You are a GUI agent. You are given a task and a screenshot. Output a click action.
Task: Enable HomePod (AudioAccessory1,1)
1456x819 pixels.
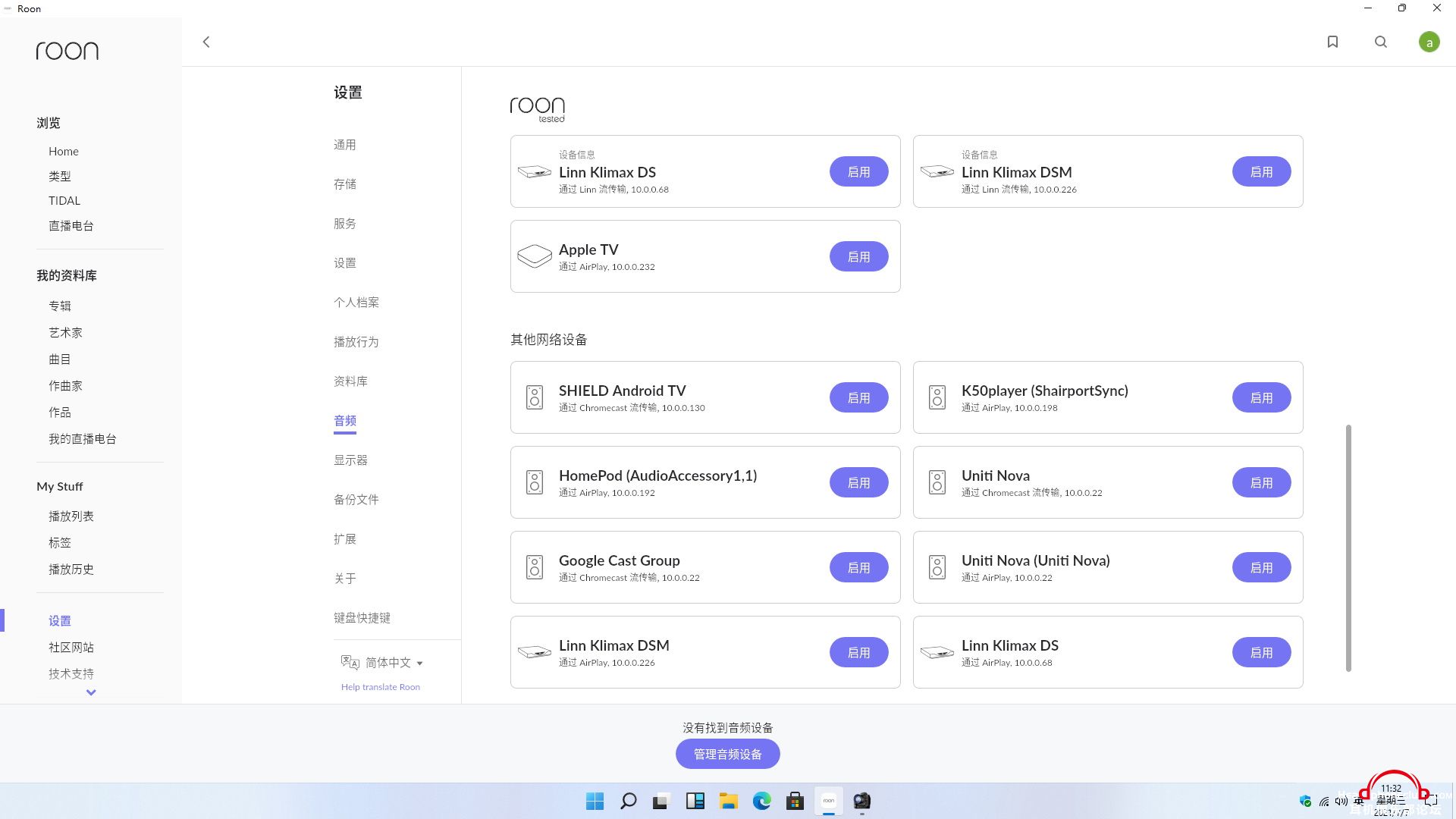point(858,482)
